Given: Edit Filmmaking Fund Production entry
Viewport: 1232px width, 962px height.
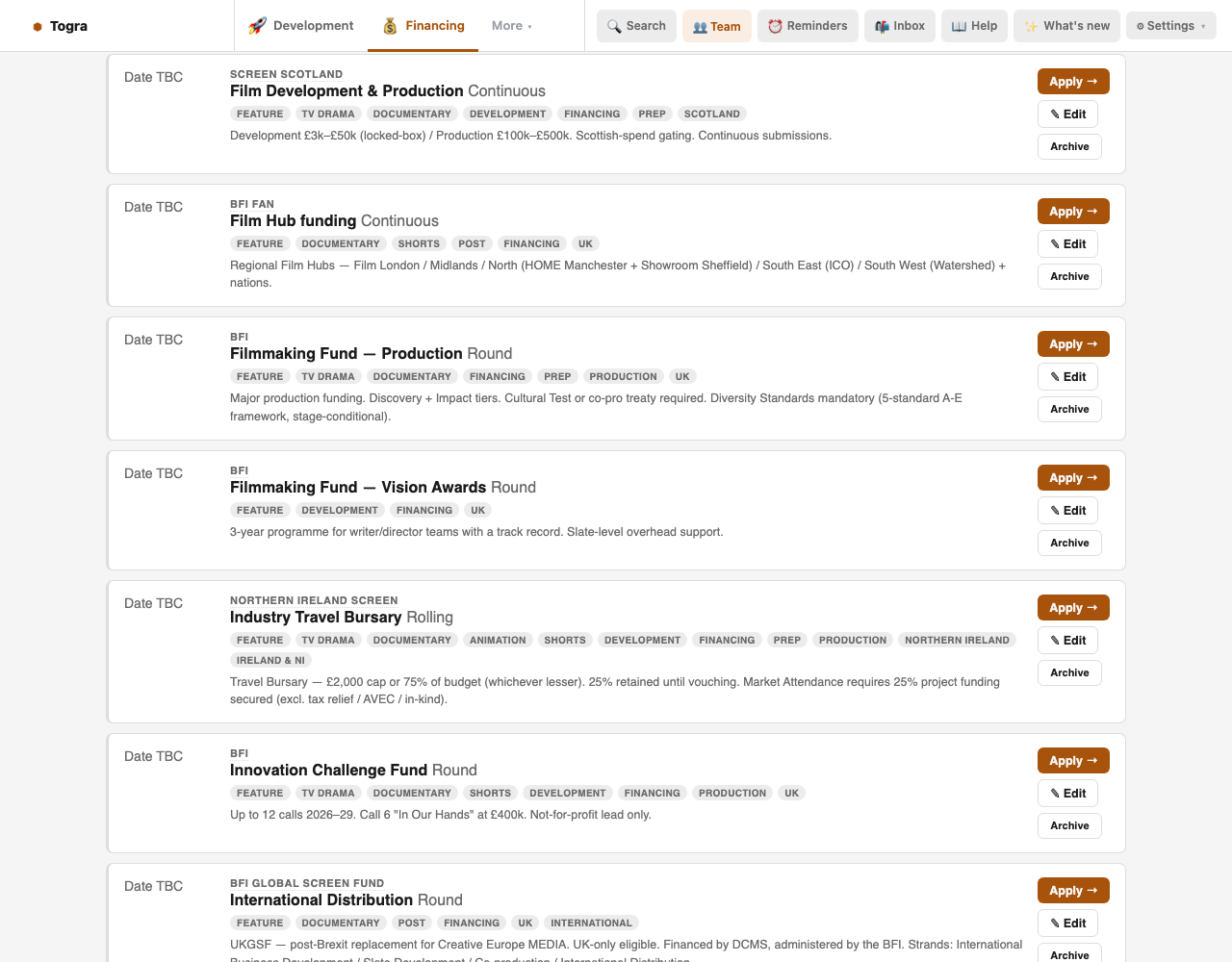Looking at the screenshot, I should coord(1068,377).
